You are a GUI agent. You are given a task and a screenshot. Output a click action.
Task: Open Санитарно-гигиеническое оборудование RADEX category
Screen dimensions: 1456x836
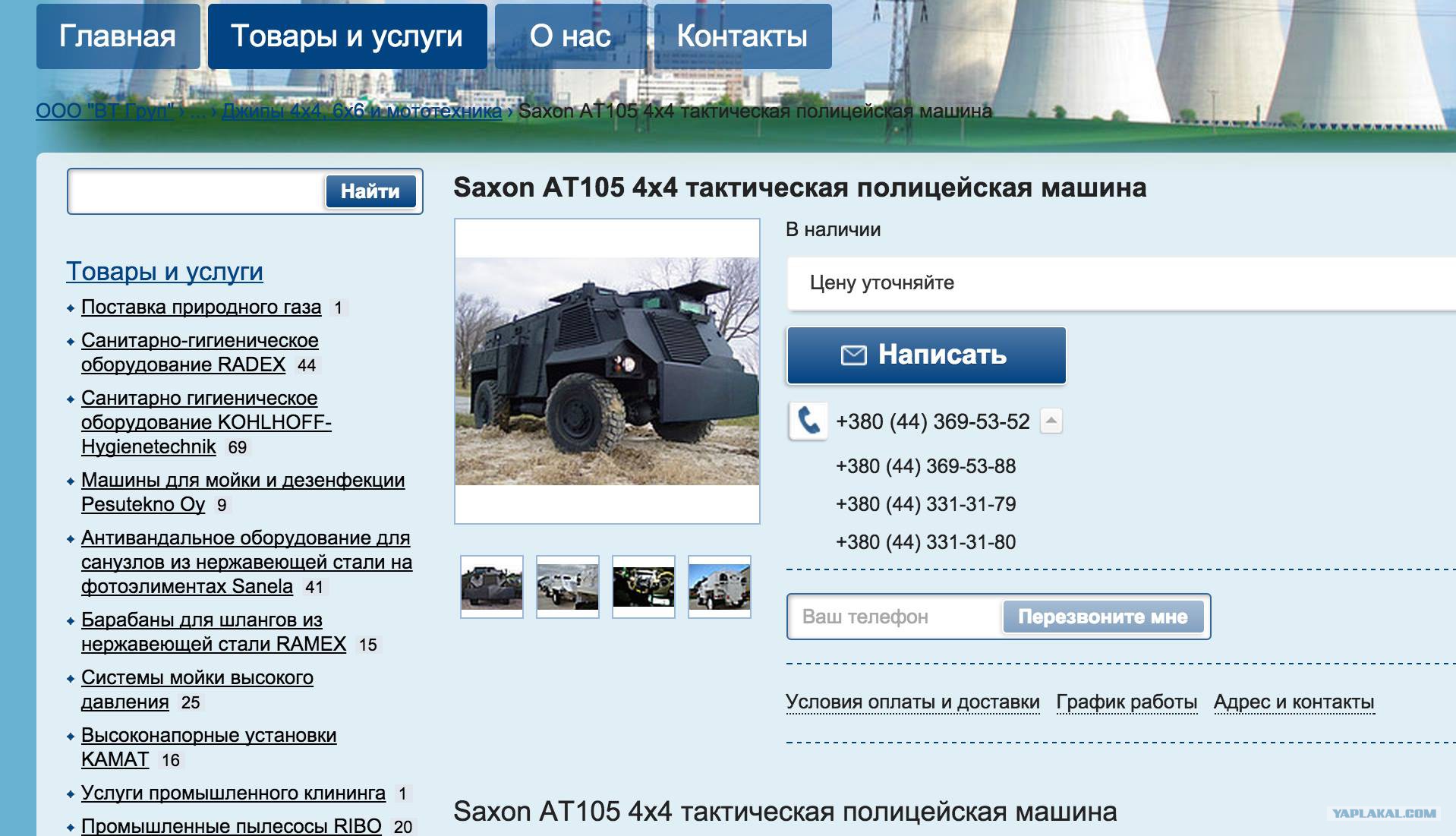point(200,352)
